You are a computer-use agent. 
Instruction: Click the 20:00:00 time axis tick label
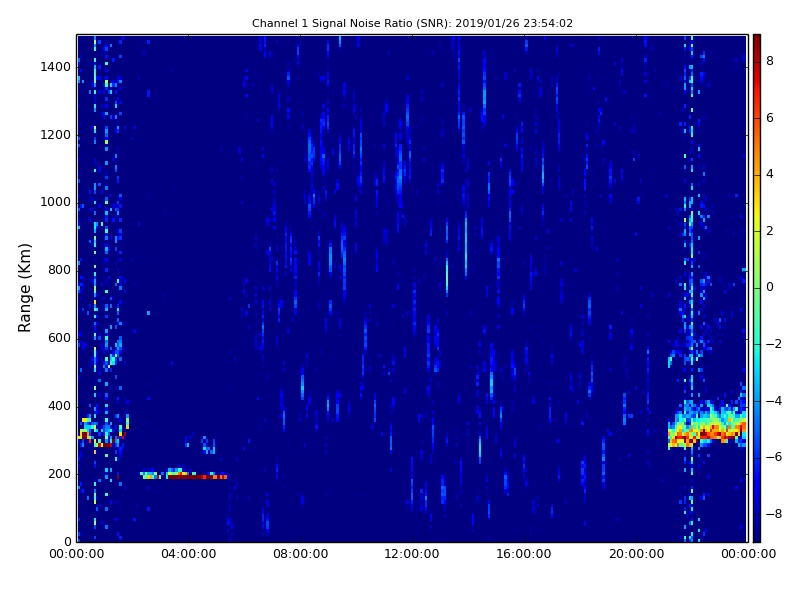(x=636, y=555)
